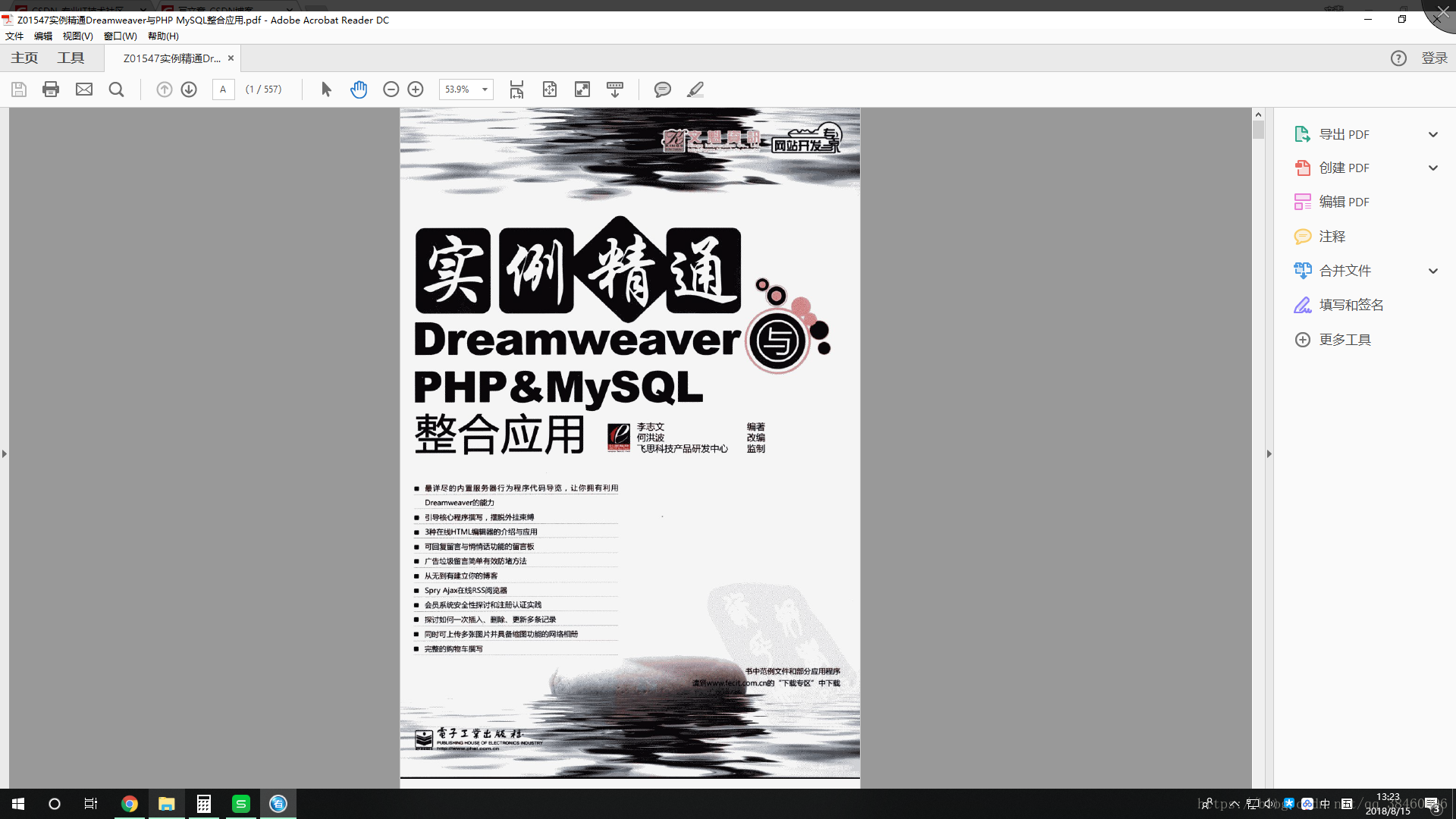
Task: Expand the 创建 PDF chevron
Action: [1433, 168]
